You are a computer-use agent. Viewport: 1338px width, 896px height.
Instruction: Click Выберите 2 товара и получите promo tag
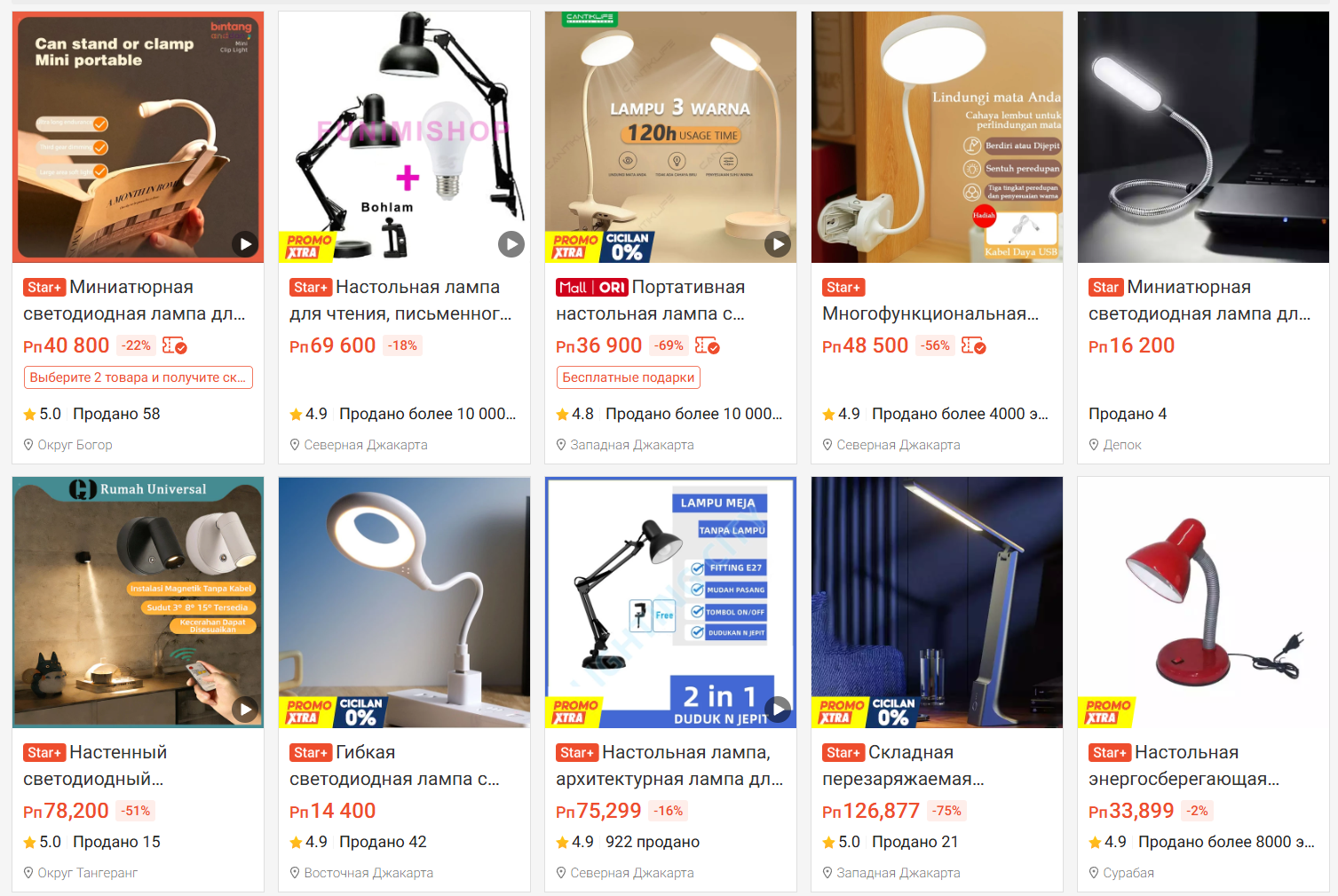139,377
